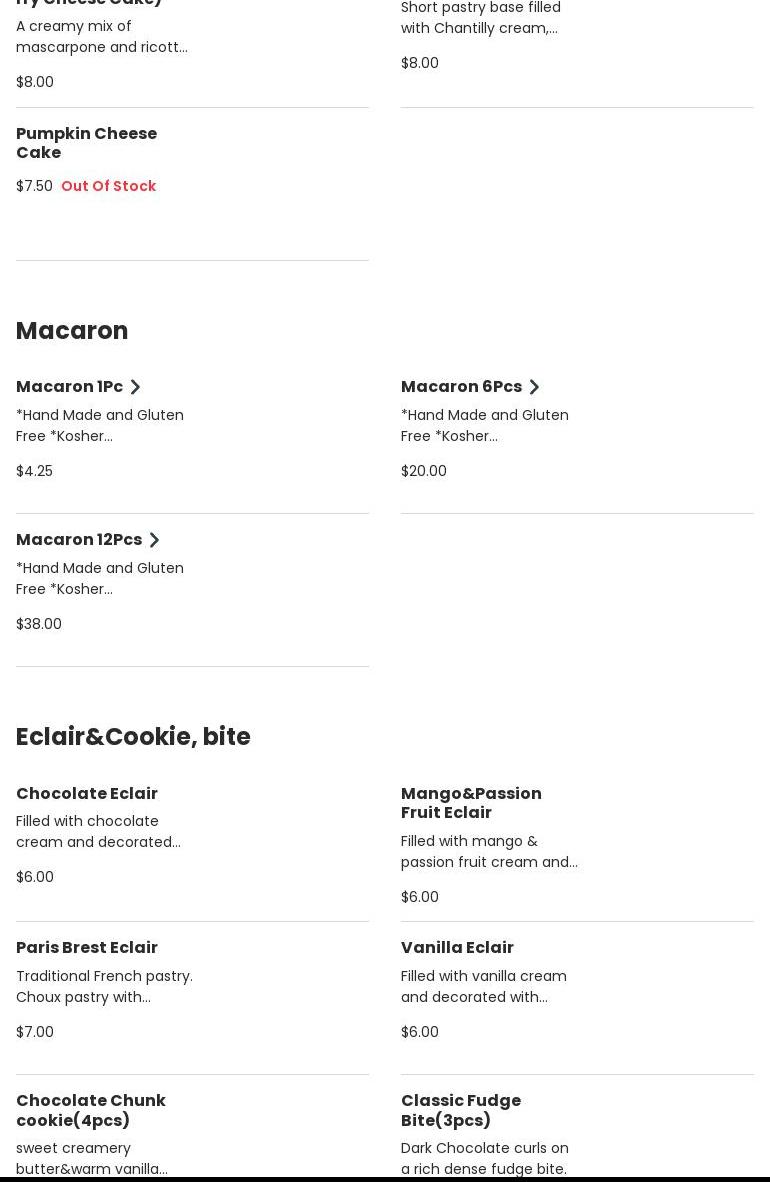The image size is (770, 1182).
Task: Choose the Vanilla Eclair item
Action: tap(457, 948)
